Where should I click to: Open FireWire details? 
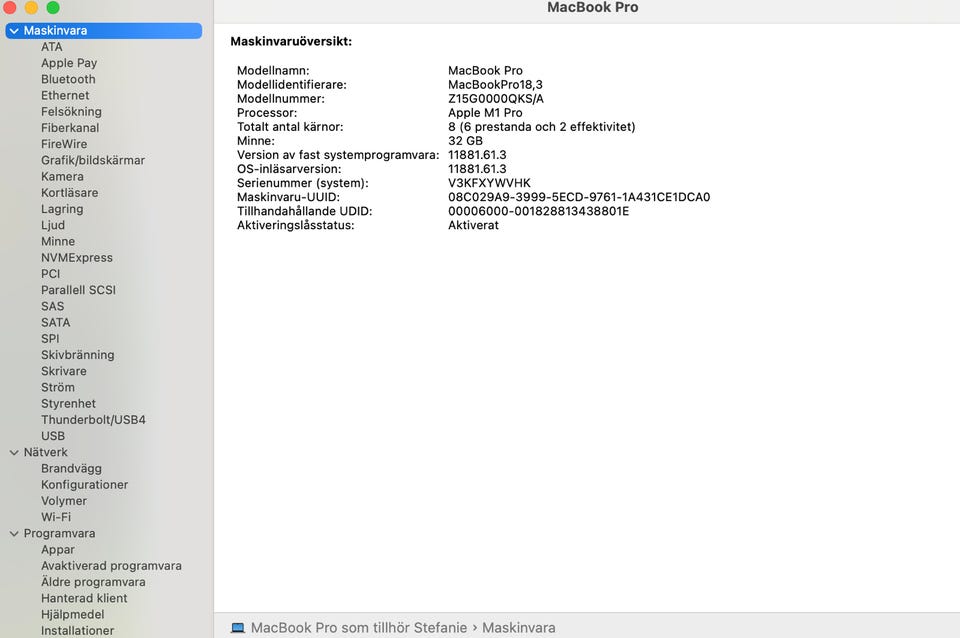64,144
